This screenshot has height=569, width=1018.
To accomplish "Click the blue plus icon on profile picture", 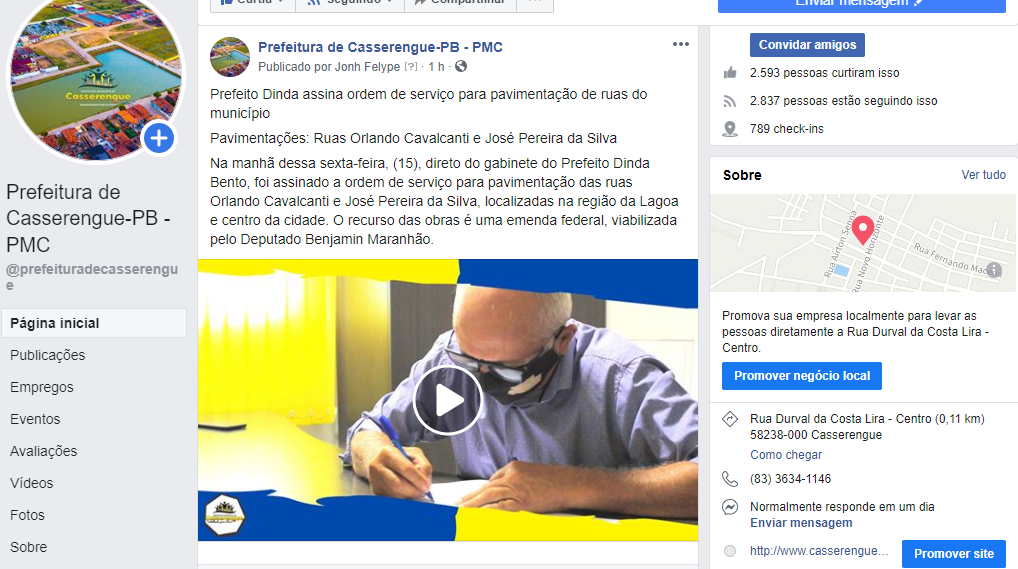I will (158, 138).
